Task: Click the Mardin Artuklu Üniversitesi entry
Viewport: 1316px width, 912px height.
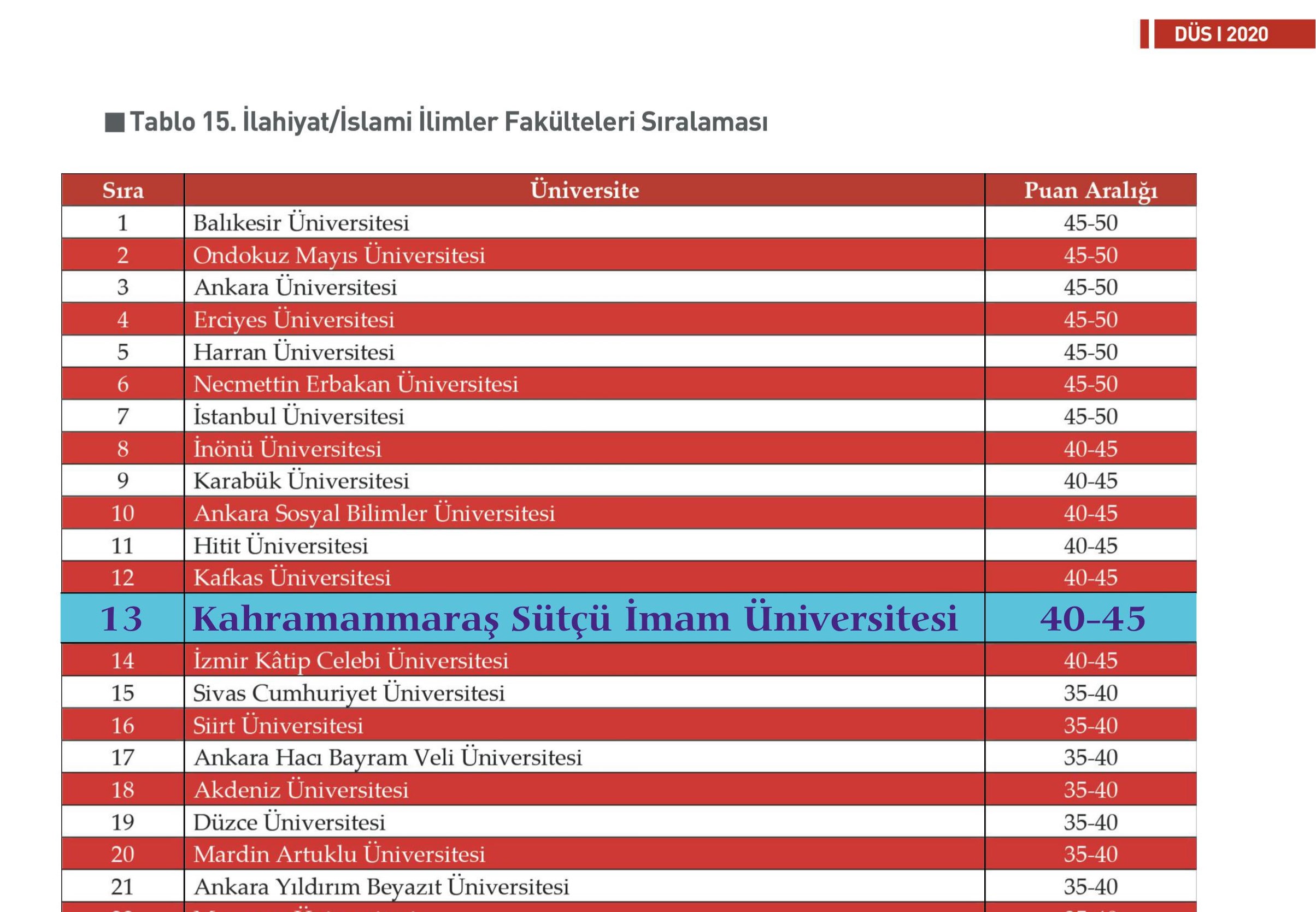Action: pyautogui.click(x=339, y=854)
